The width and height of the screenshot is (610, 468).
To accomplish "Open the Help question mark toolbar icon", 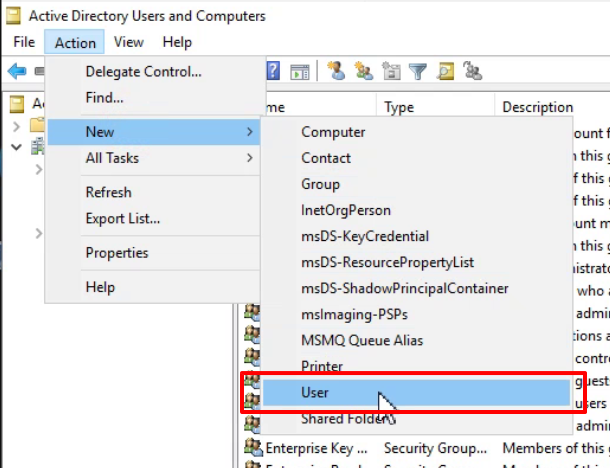I will pyautogui.click(x=273, y=71).
